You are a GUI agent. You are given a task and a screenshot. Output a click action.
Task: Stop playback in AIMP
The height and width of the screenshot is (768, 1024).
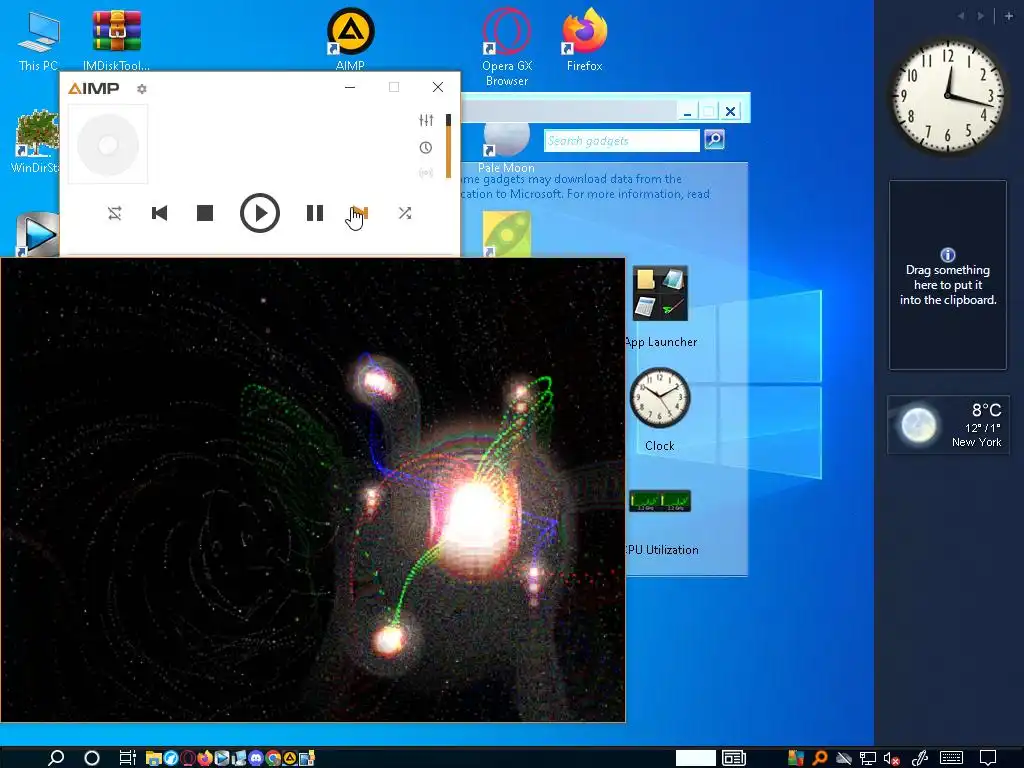205,213
